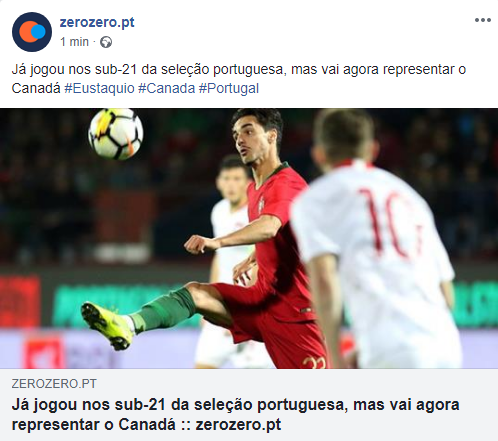Follow the #Portugal hashtag
498x441 pixels.
click(229, 89)
